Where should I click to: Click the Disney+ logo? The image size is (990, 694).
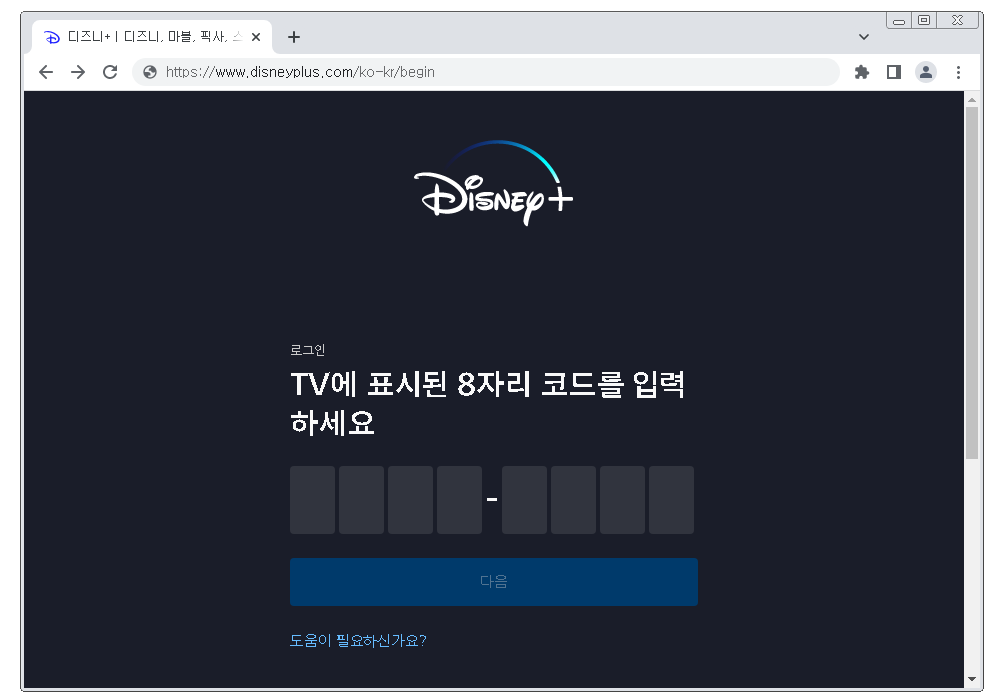(494, 182)
